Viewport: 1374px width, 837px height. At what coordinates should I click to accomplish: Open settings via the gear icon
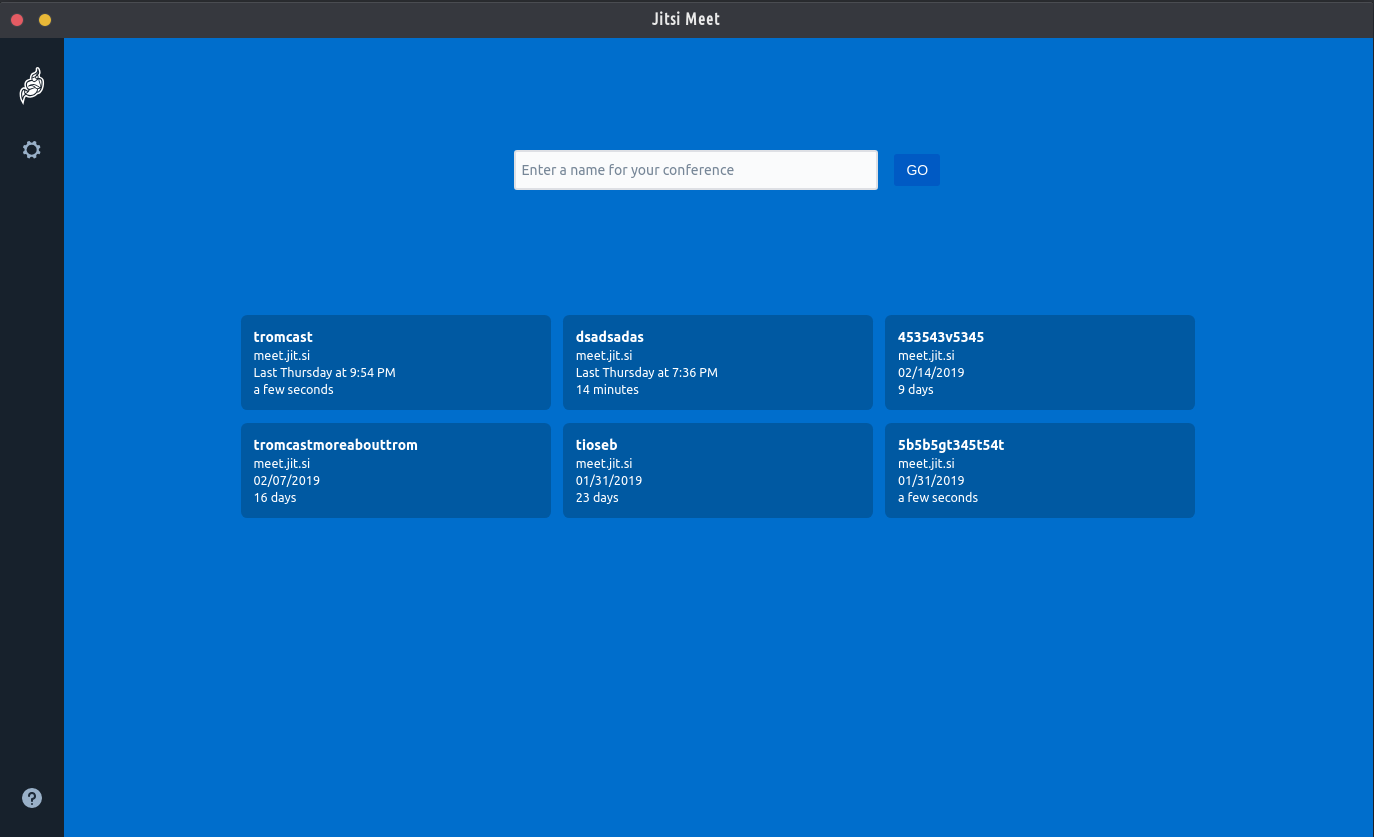pyautogui.click(x=32, y=150)
